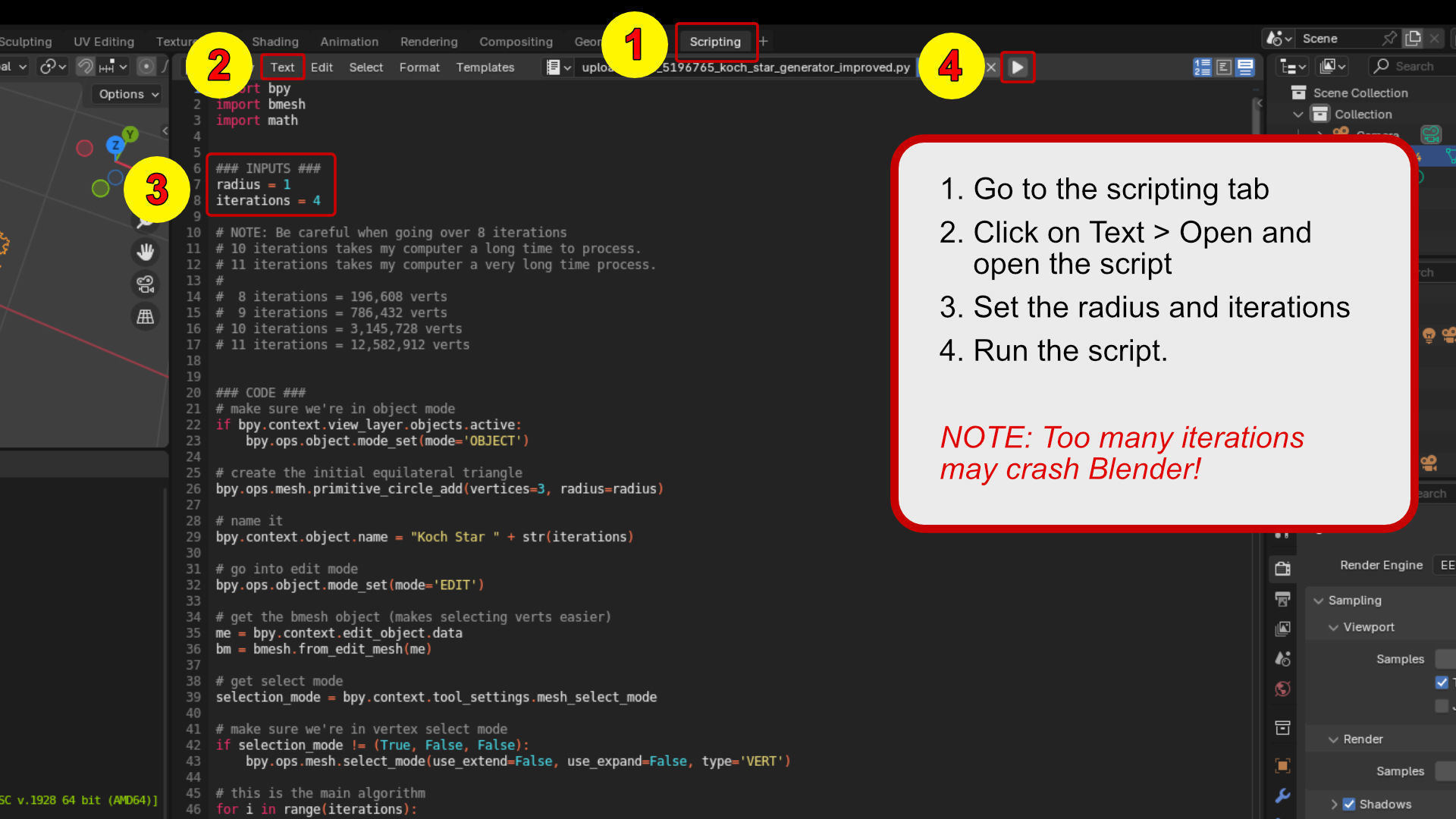Run the script with play button
The width and height of the screenshot is (1456, 819).
pyautogui.click(x=1018, y=67)
